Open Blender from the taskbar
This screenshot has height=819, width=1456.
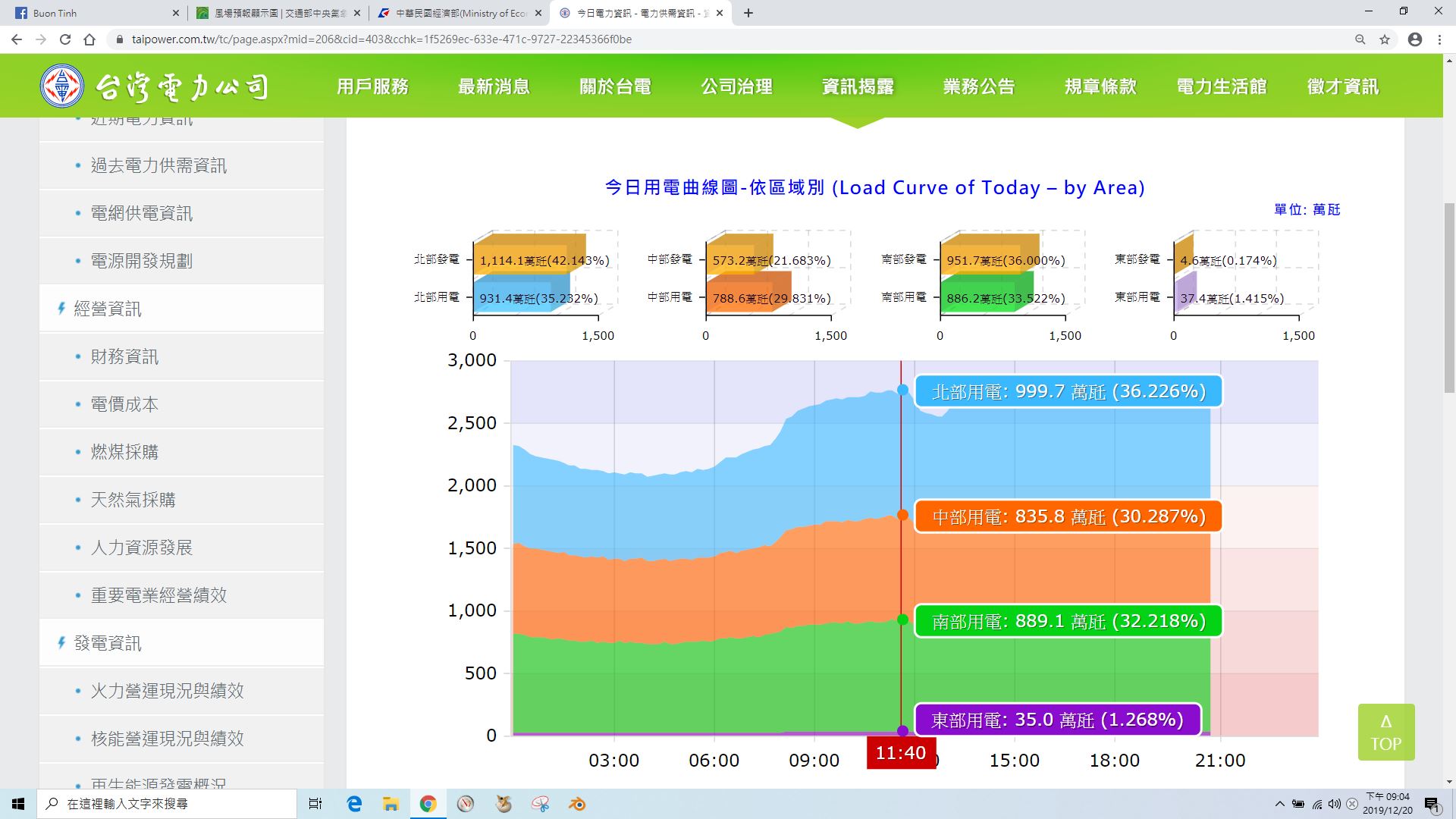pyautogui.click(x=577, y=804)
